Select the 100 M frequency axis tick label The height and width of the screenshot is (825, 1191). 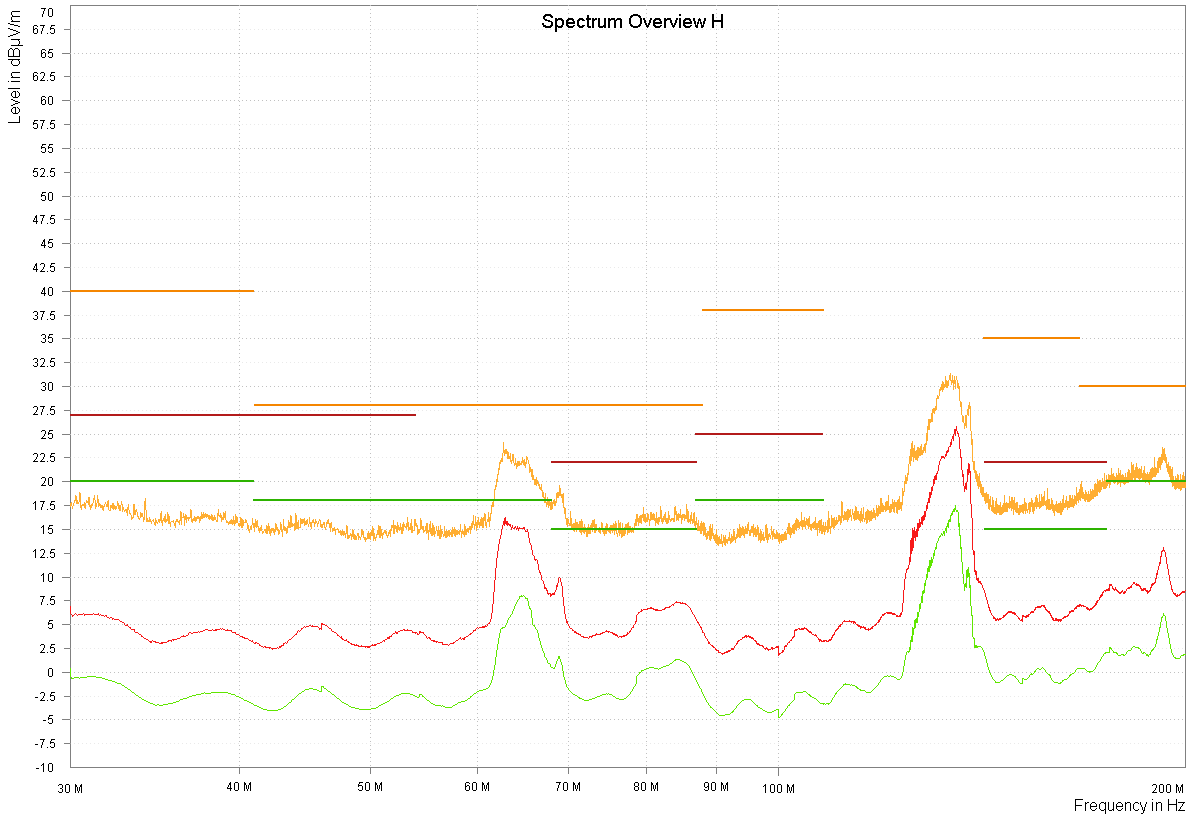tap(778, 788)
